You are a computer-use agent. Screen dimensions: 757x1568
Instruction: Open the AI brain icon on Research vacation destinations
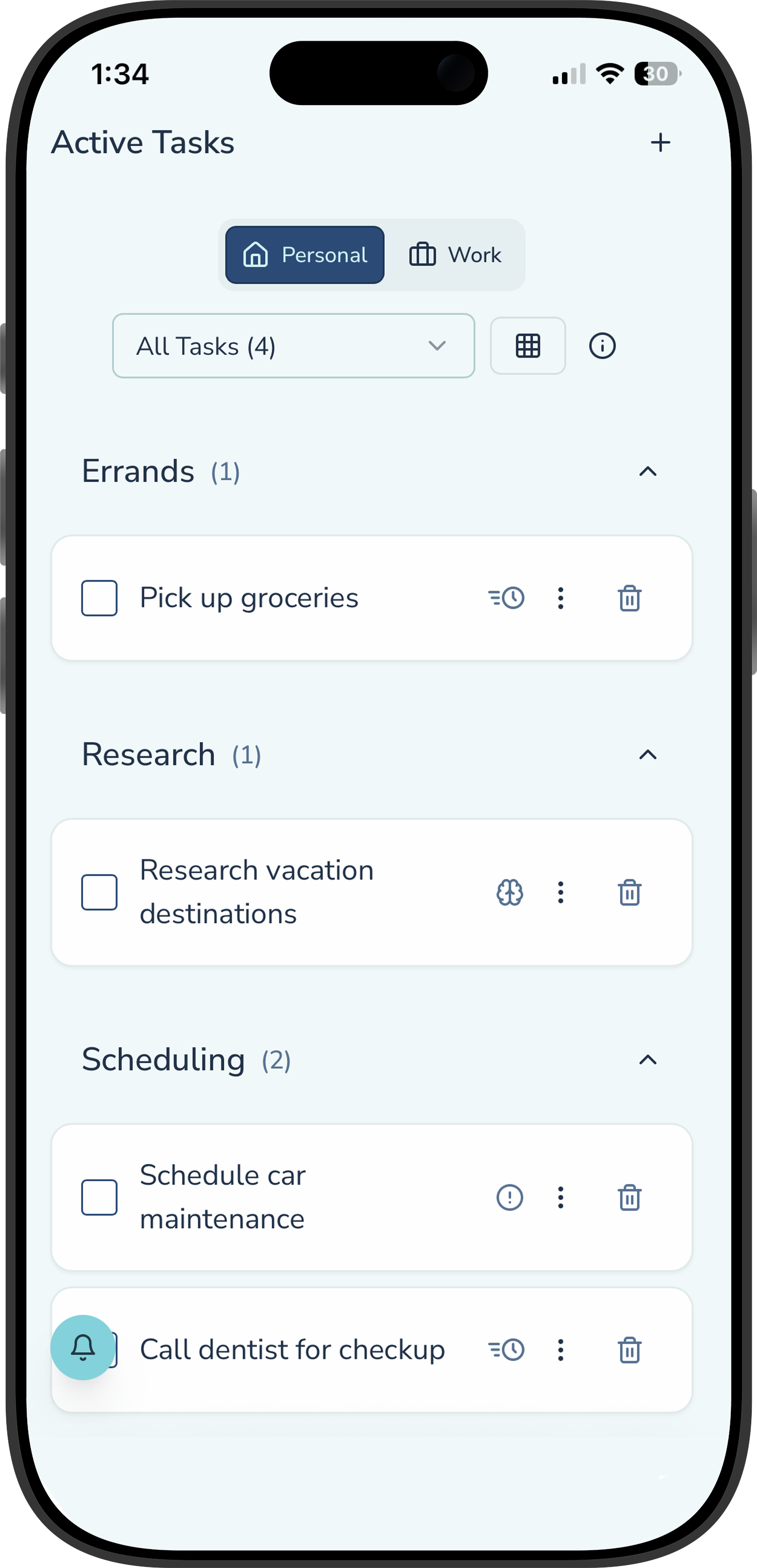pos(509,892)
